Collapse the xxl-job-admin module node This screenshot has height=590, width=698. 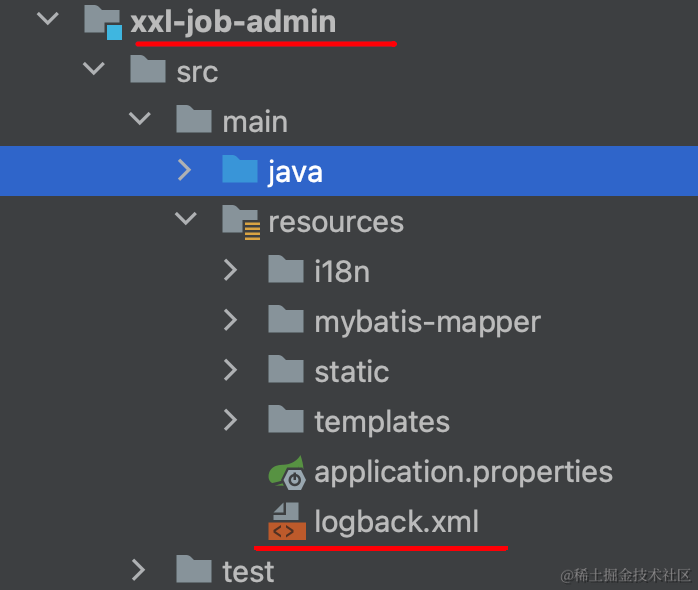(x=48, y=19)
